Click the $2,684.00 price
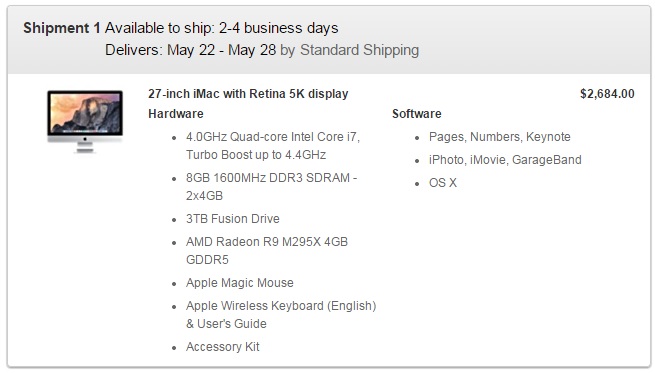The image size is (655, 373). pyautogui.click(x=607, y=94)
